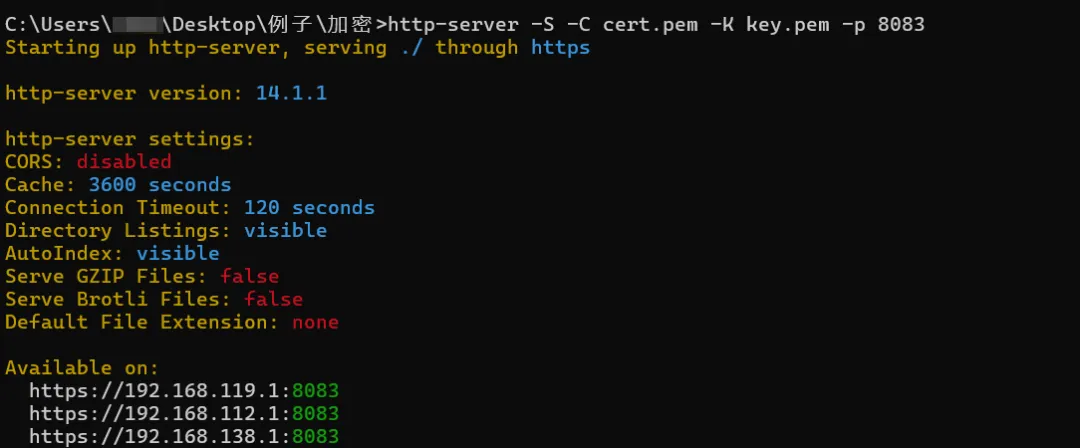Click the blue https word in startup line

[561, 48]
